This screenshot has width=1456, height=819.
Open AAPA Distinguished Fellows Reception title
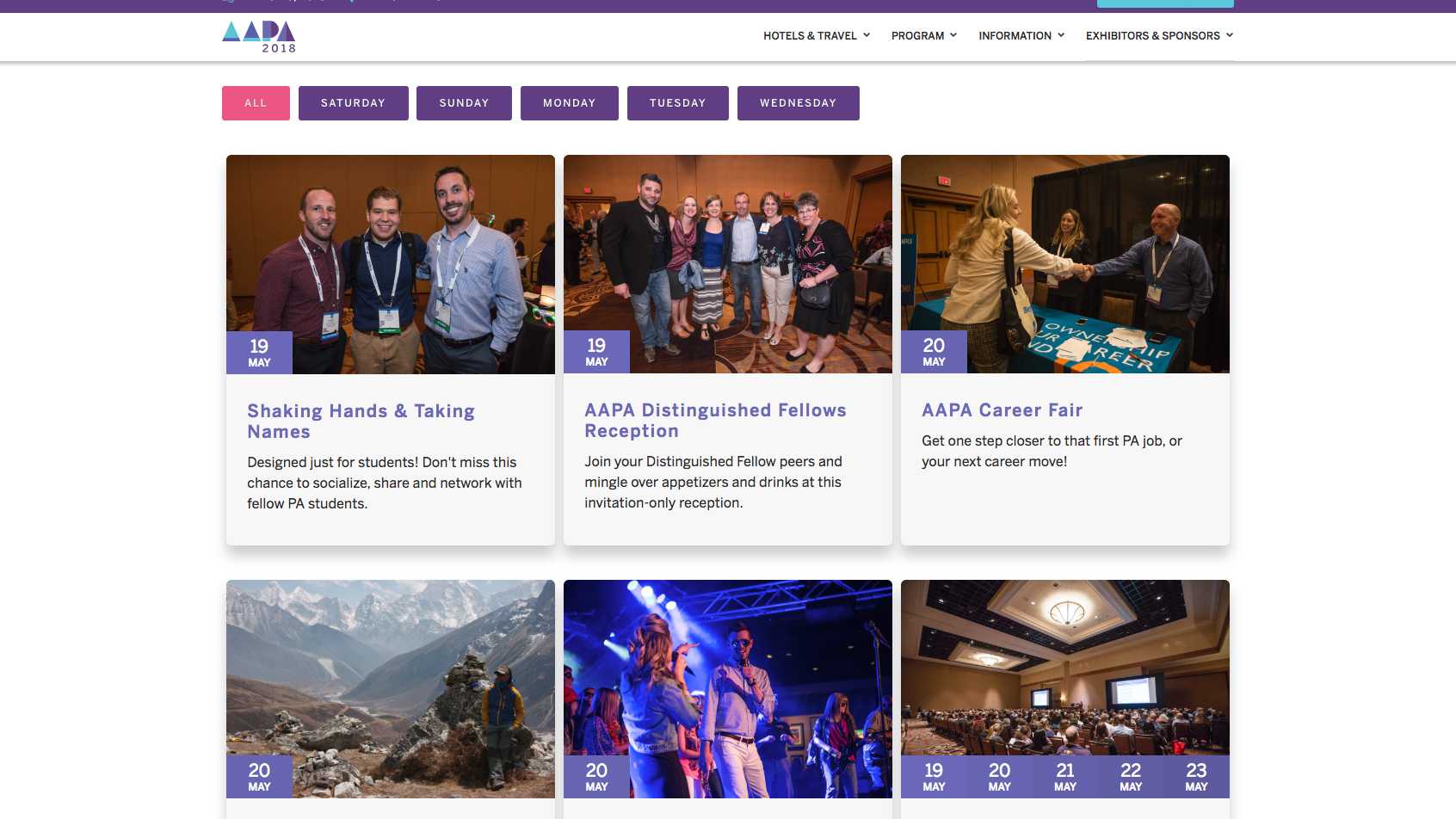pyautogui.click(x=716, y=421)
